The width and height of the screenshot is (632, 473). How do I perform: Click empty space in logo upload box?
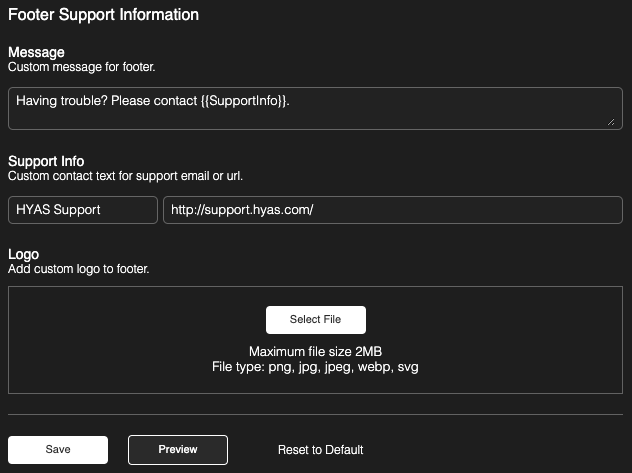click(x=120, y=340)
